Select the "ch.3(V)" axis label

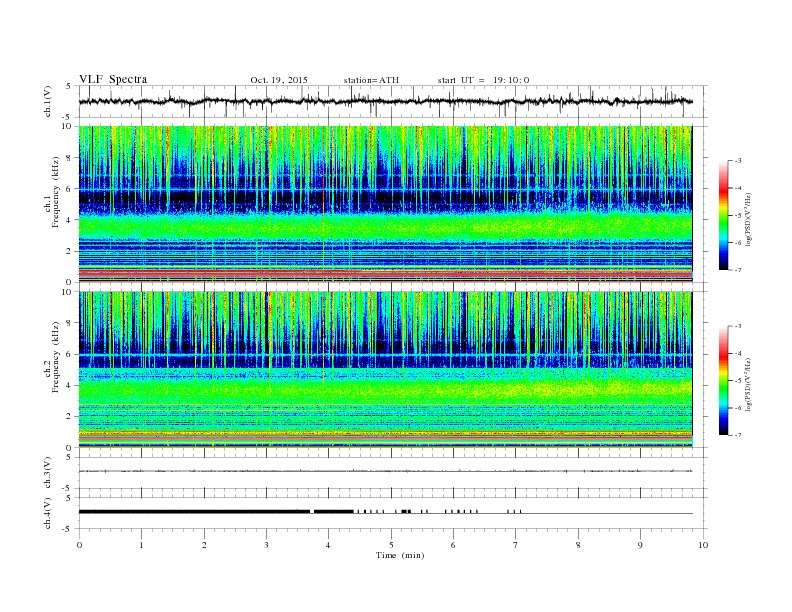pyautogui.click(x=48, y=473)
